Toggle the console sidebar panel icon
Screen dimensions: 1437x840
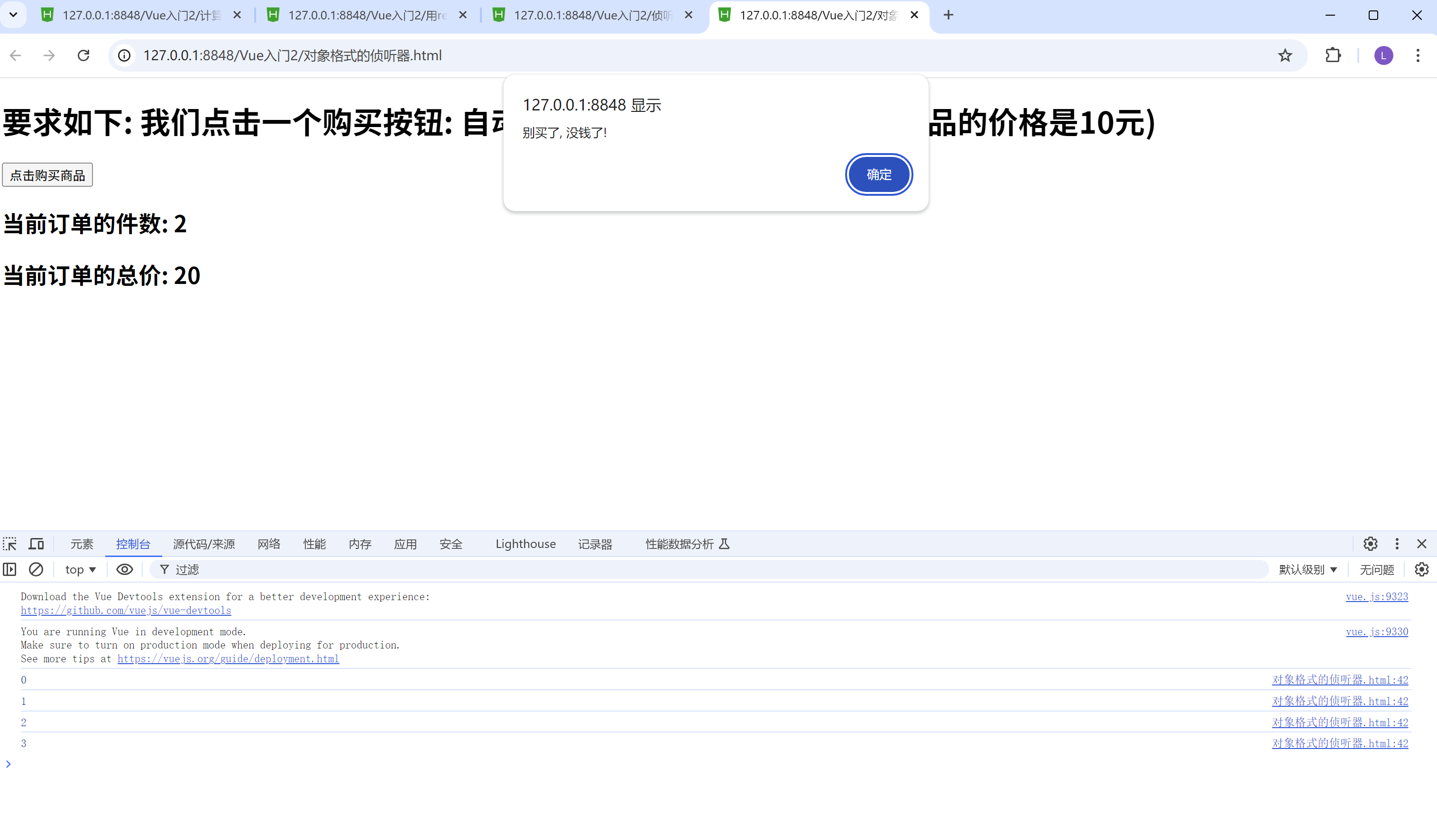click(x=9, y=569)
